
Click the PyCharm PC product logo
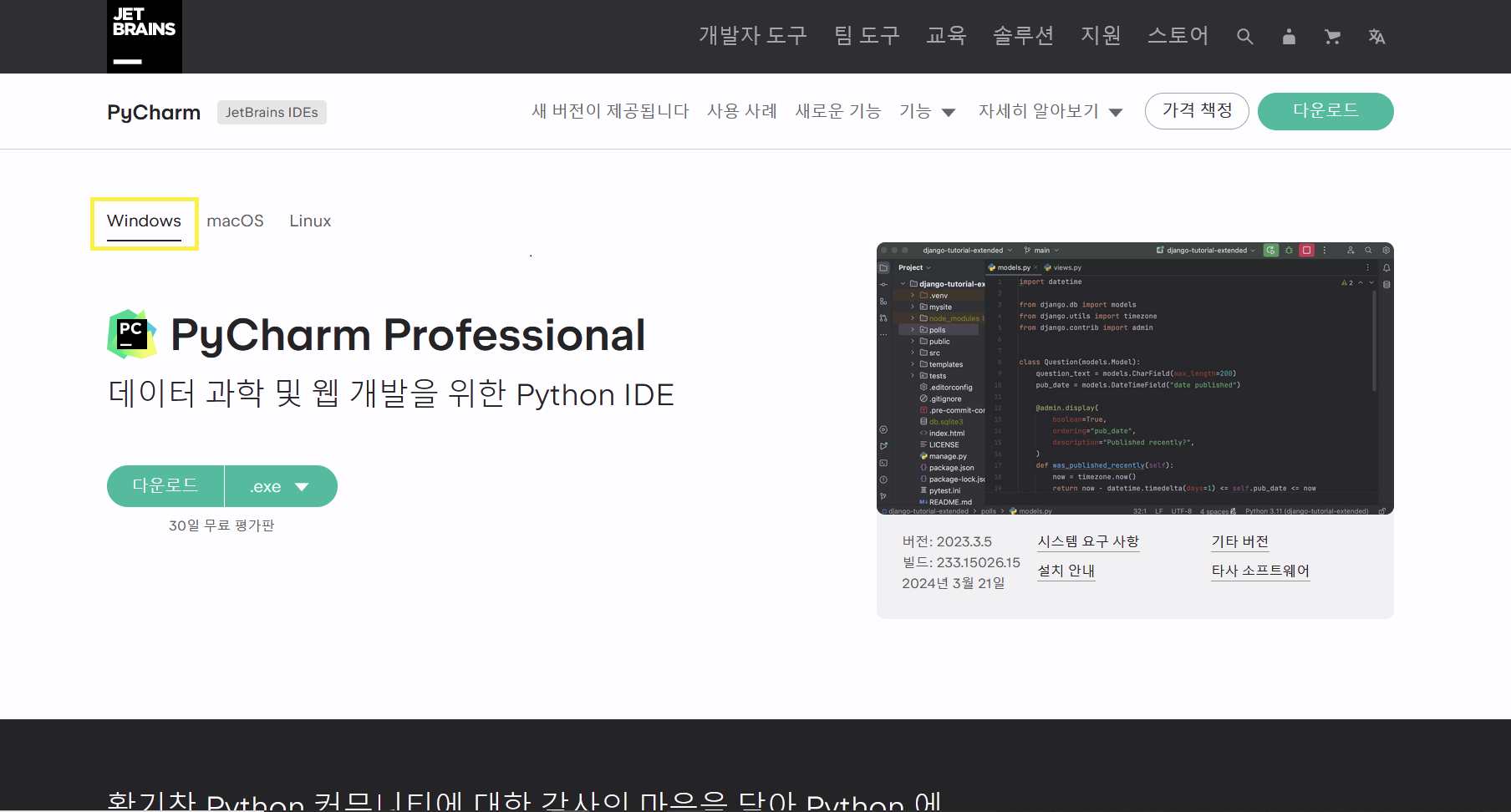tap(132, 334)
